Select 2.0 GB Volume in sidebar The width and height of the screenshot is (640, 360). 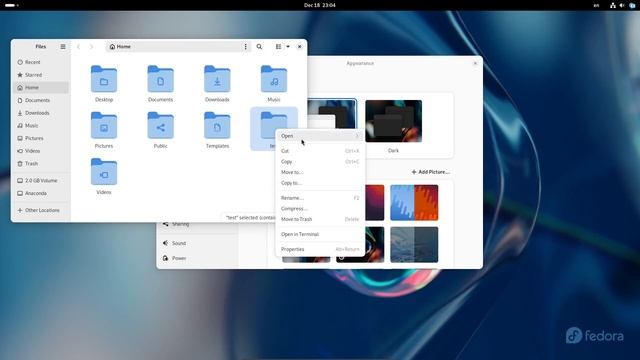click(41, 180)
